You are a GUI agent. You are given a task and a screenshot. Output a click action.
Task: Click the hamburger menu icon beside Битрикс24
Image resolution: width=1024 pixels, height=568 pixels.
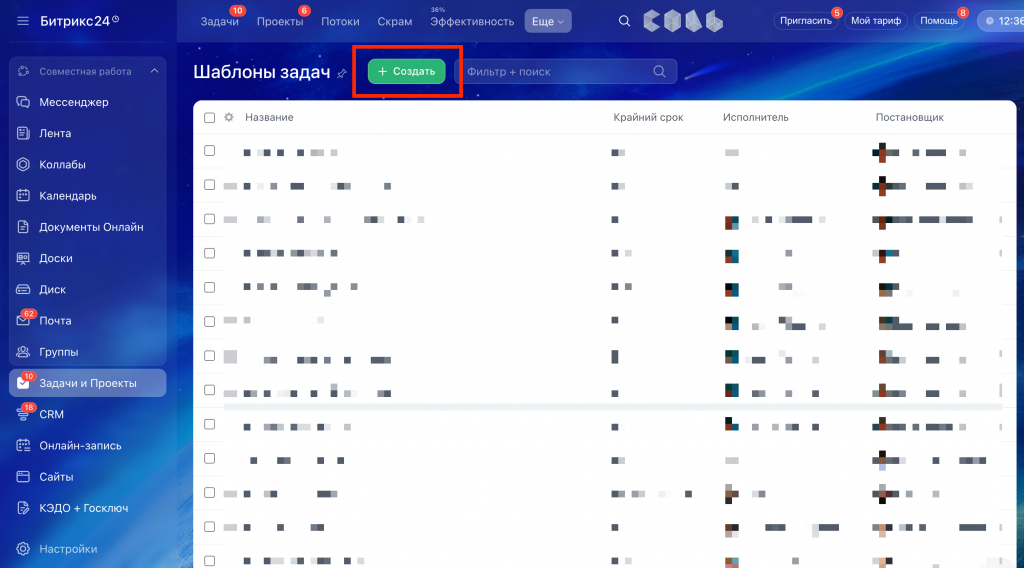pos(23,21)
